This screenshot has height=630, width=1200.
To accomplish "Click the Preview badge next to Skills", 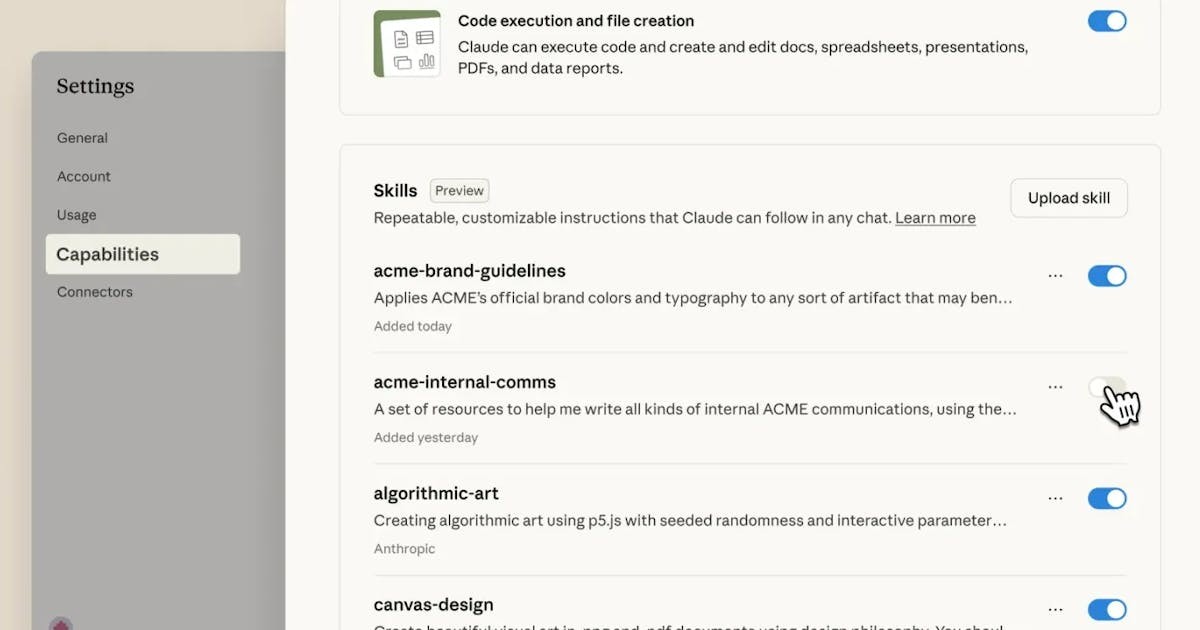I will click(x=459, y=191).
